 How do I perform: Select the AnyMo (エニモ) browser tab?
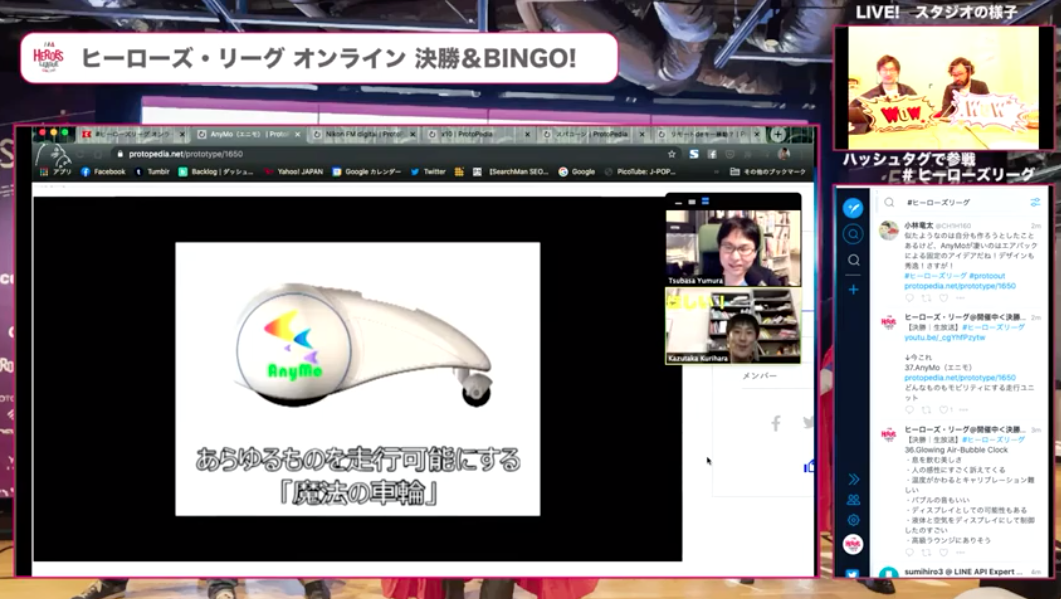[249, 134]
